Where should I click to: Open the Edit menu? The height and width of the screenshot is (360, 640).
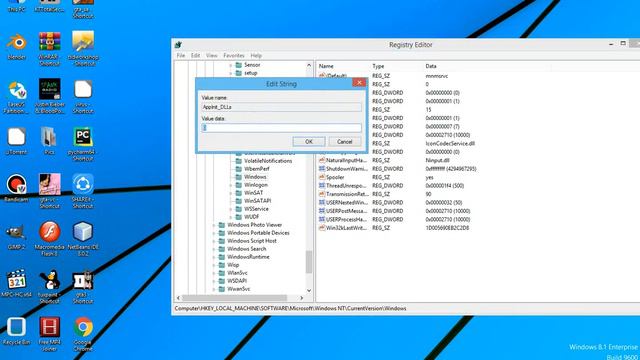(x=196, y=56)
